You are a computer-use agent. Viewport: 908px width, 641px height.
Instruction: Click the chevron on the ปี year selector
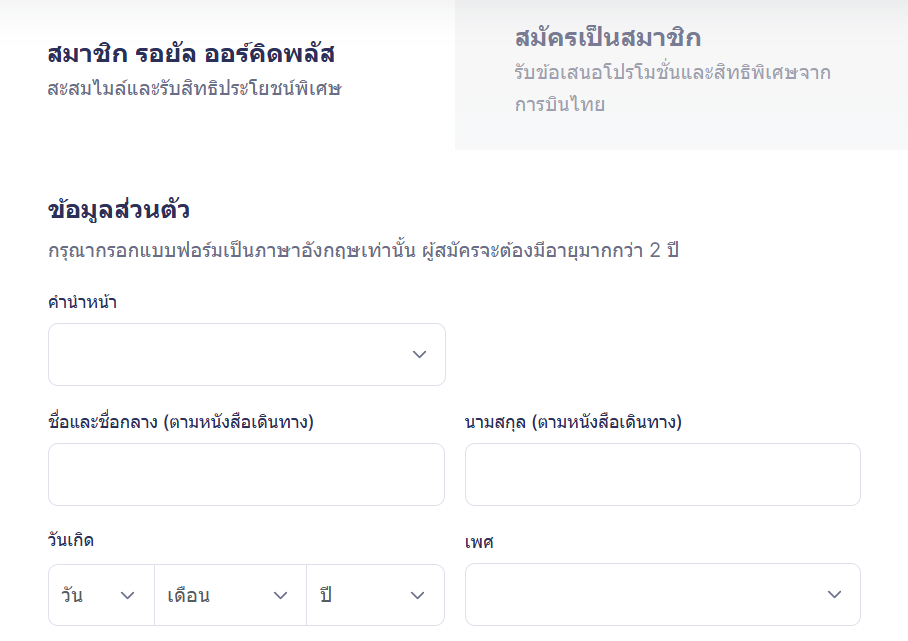click(417, 595)
